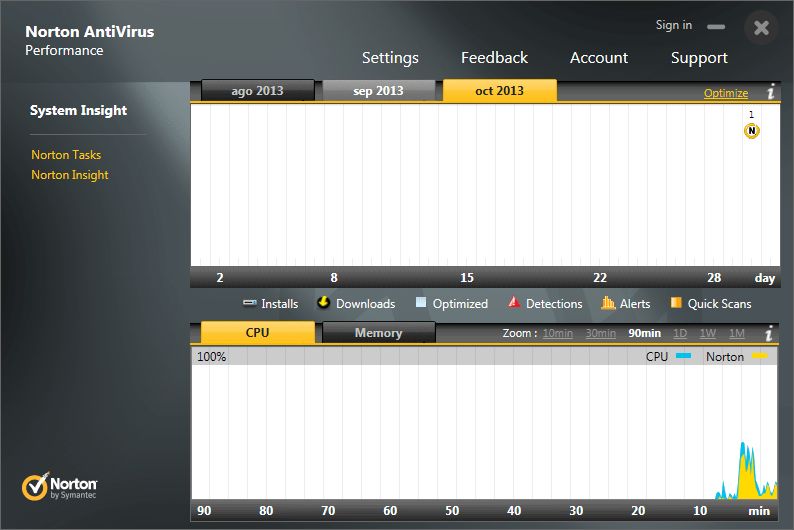Switch to ago 2013 month tab

click(x=257, y=91)
